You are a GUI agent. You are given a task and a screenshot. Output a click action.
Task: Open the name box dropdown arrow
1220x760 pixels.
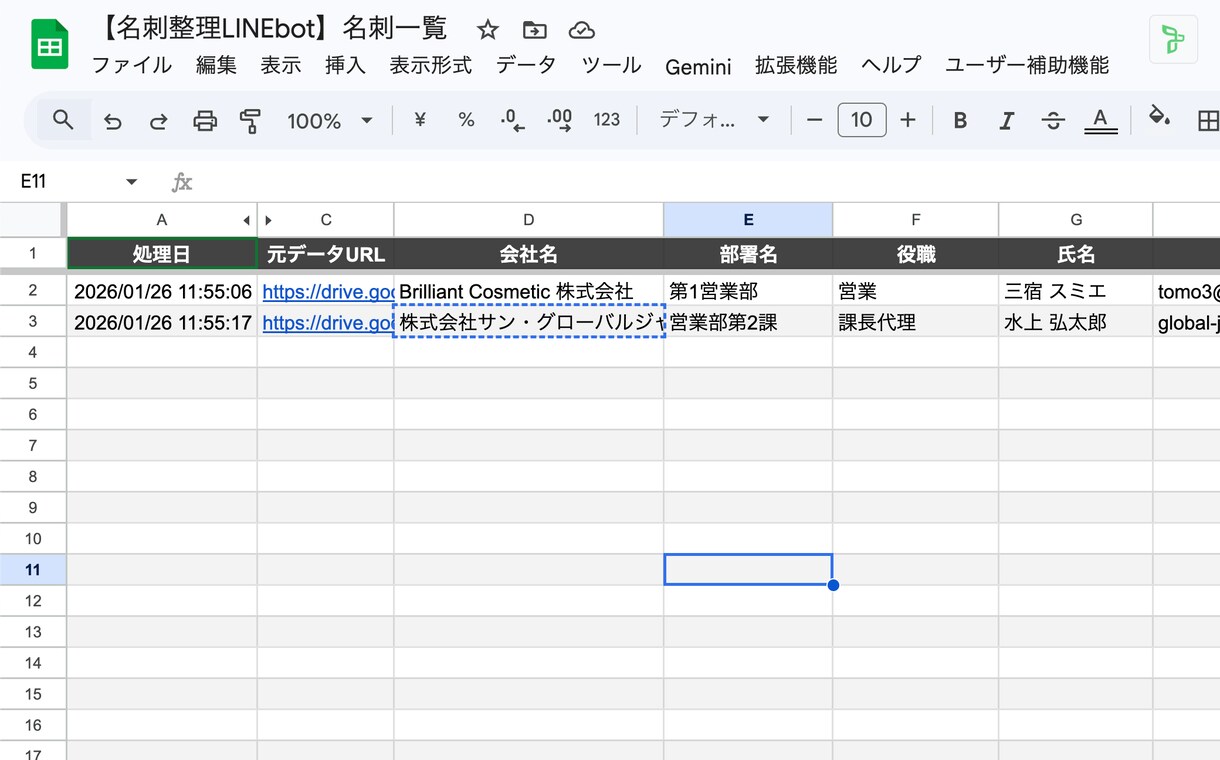[131, 182]
